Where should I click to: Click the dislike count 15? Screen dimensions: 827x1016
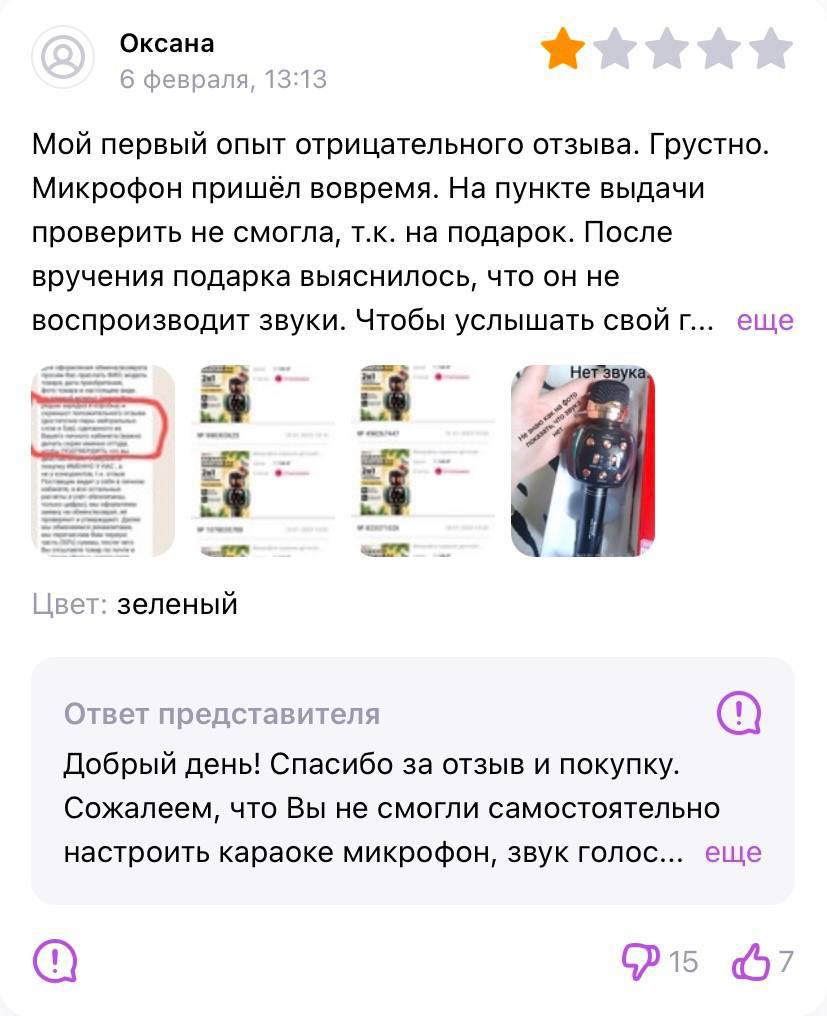click(x=683, y=962)
